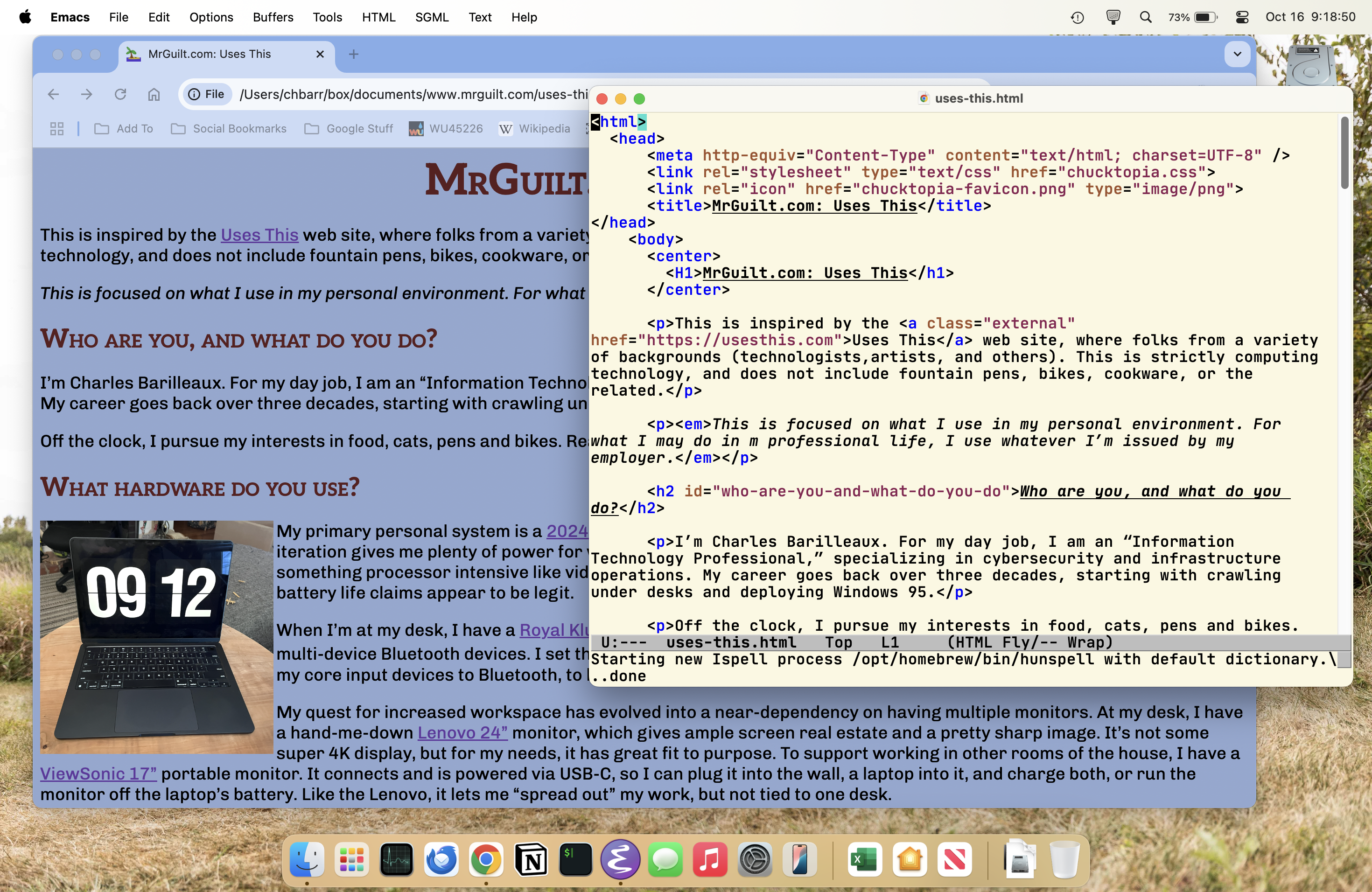Open Activity Monitor in the dock
1372x892 pixels.
[x=397, y=860]
